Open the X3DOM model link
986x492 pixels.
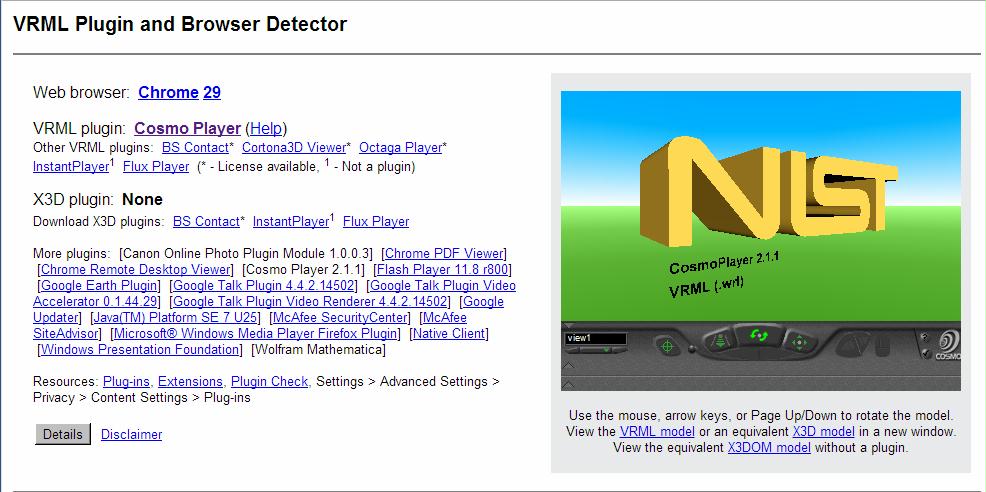tap(769, 448)
